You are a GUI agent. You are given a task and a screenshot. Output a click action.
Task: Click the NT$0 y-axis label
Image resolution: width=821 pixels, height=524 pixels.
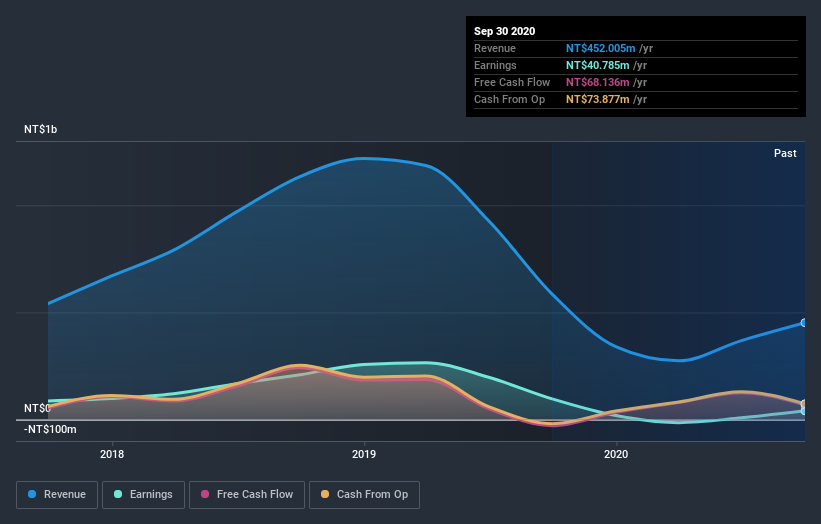point(37,408)
